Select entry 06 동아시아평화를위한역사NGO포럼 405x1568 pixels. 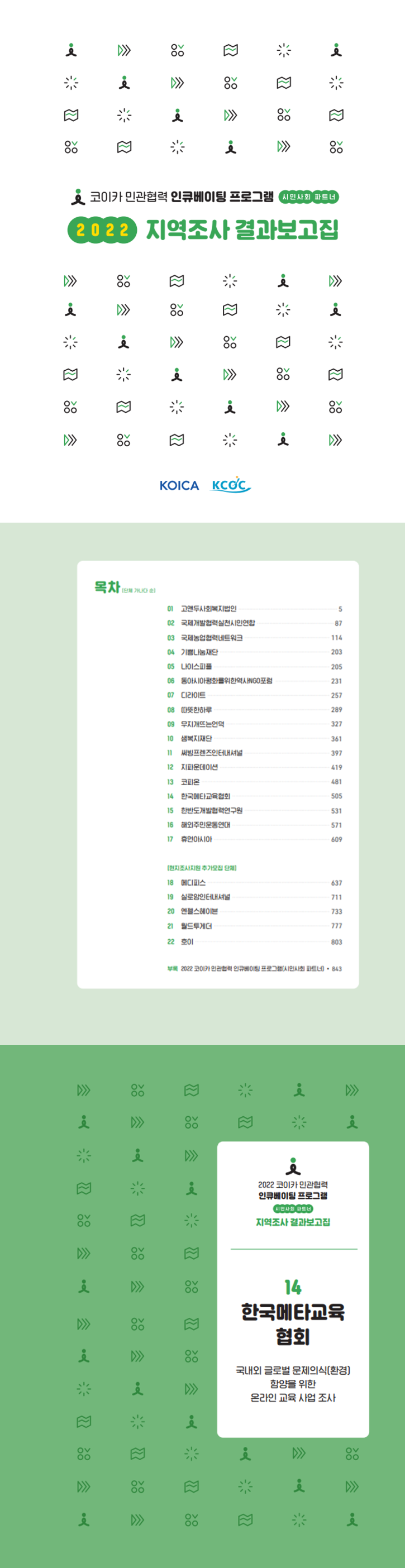pos(255,681)
